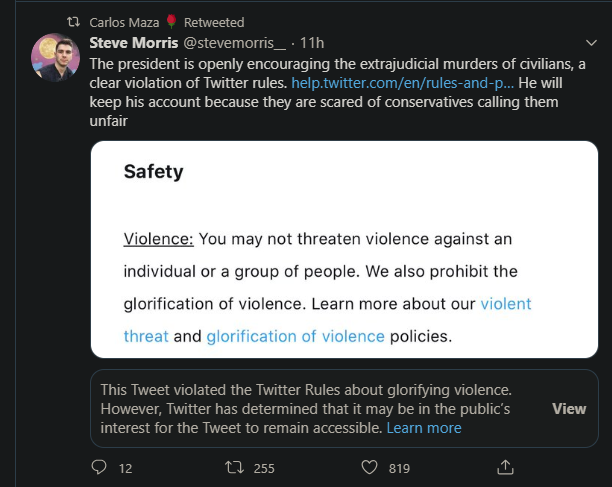Click the small retweeted indicator icon
Viewport: 612px width, 487px height.
pos(73,22)
